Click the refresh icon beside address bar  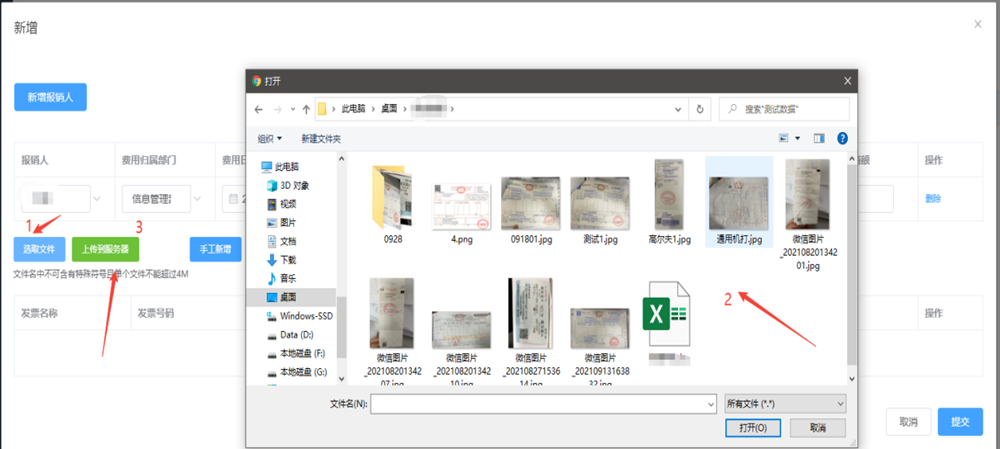click(700, 109)
